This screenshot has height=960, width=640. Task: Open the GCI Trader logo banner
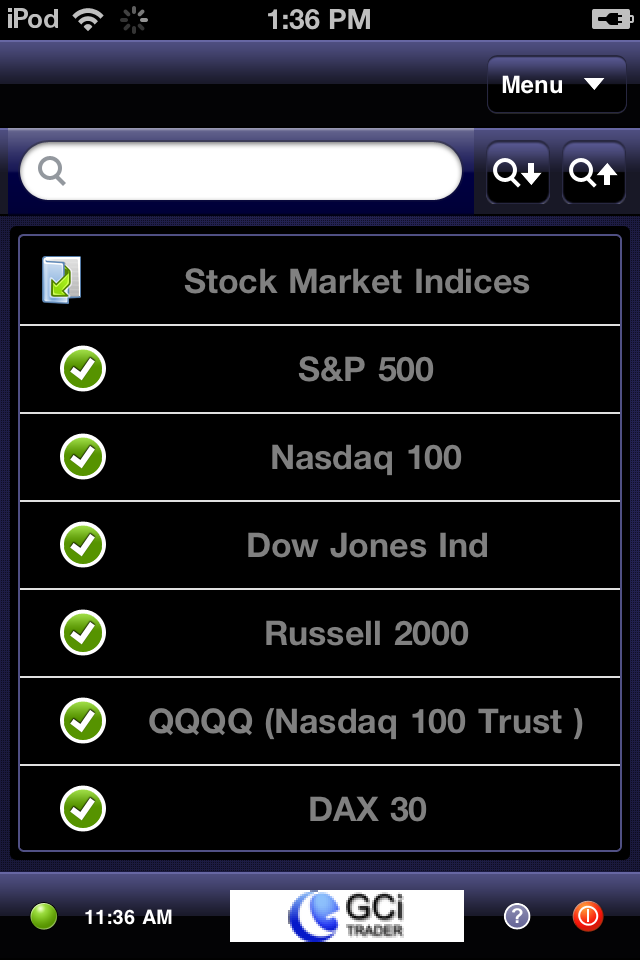pyautogui.click(x=347, y=916)
